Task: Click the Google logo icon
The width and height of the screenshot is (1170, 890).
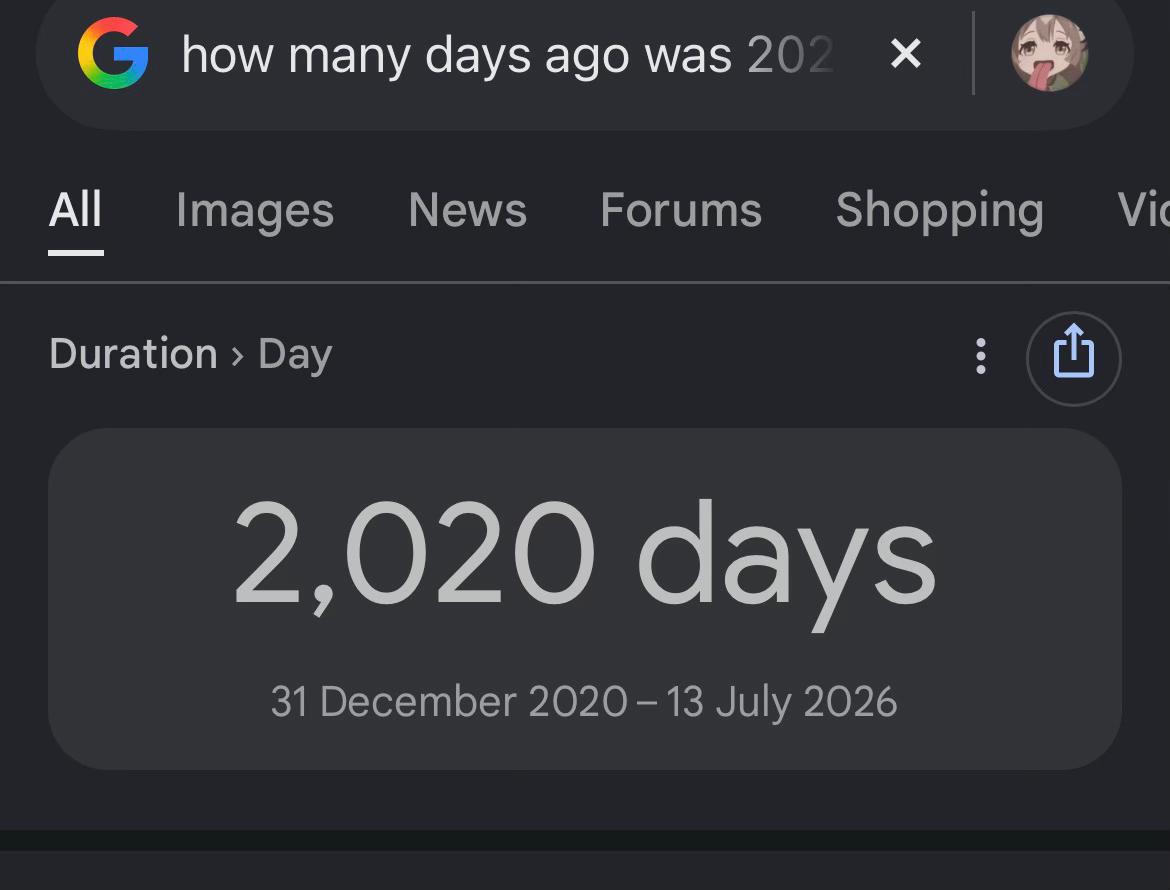Action: point(113,54)
